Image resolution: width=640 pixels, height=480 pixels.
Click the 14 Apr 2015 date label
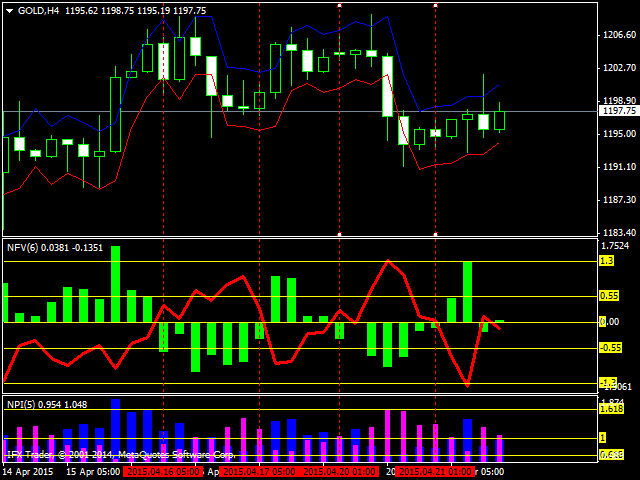coord(29,472)
